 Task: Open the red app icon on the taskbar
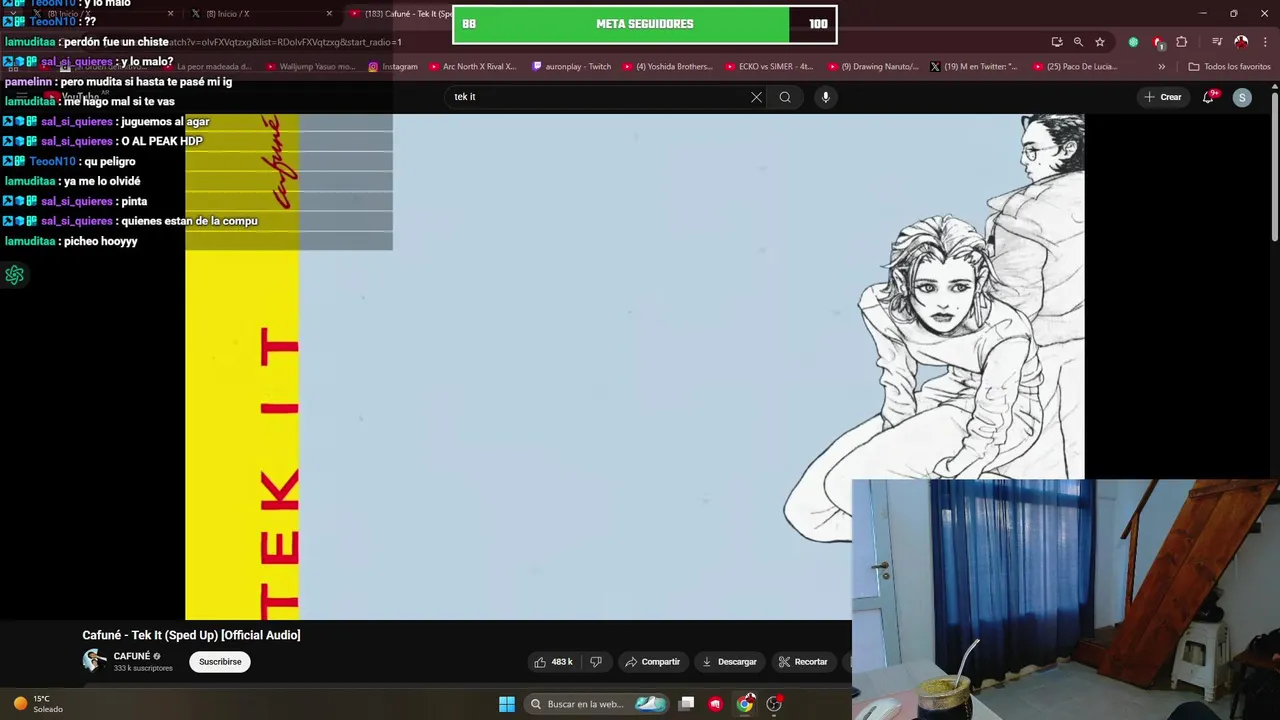[715, 704]
